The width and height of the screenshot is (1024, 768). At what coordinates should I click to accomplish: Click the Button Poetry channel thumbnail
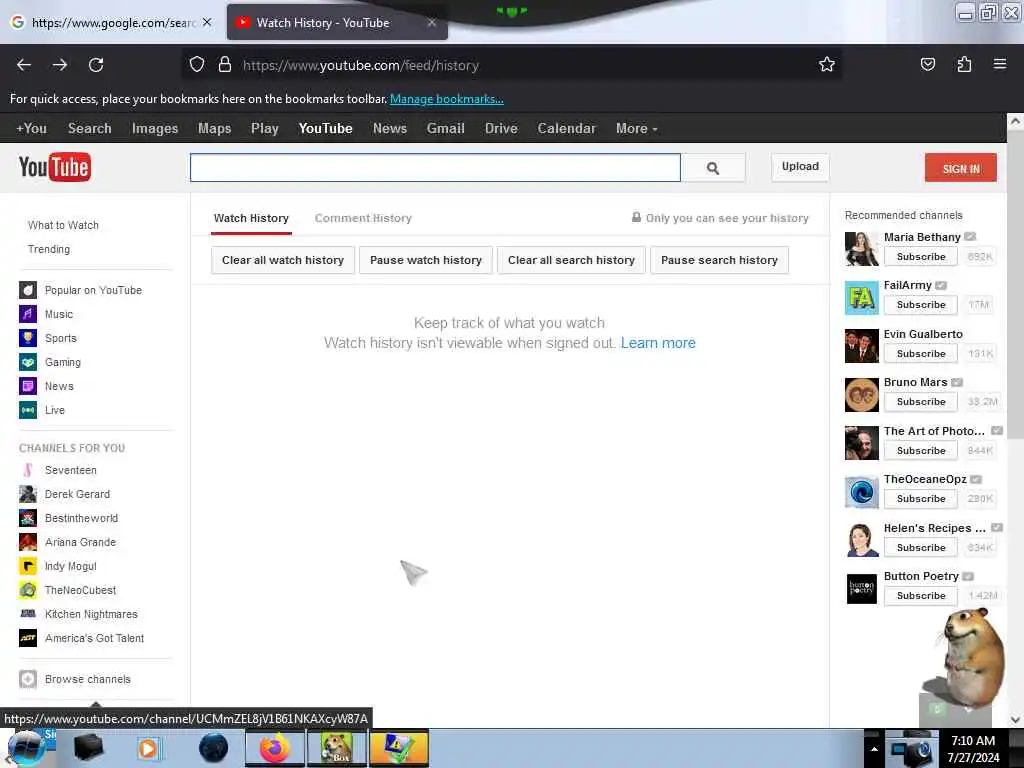click(861, 588)
